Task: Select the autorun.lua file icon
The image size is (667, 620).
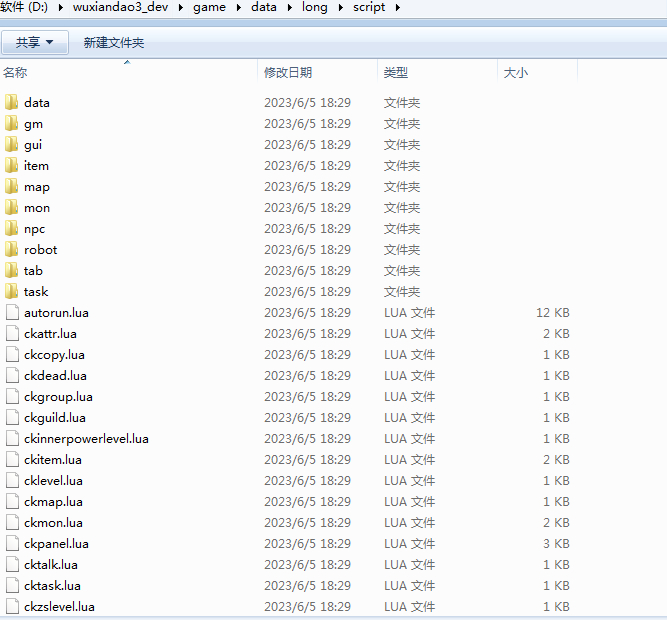Action: pos(12,312)
